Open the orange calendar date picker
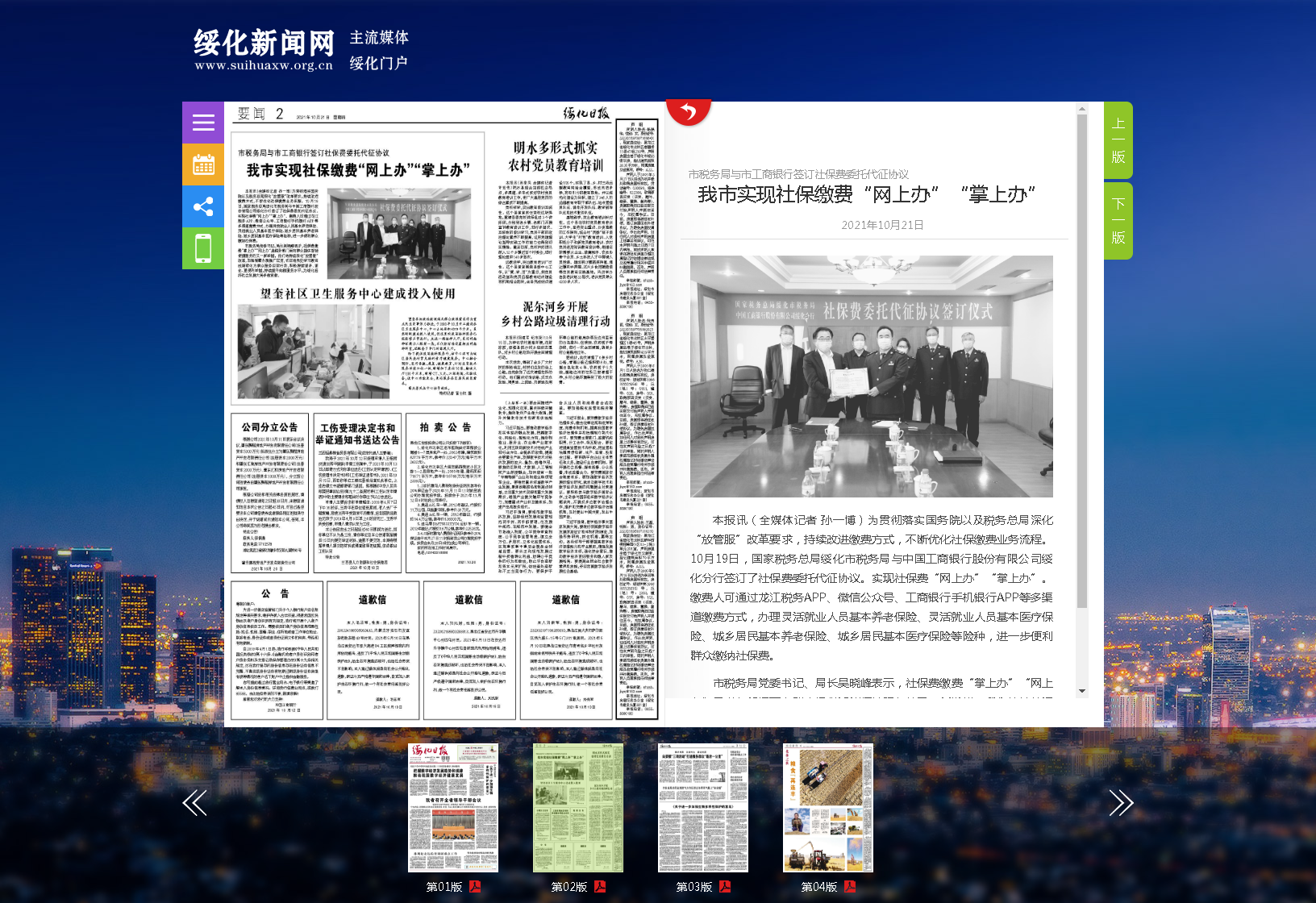 tap(203, 164)
